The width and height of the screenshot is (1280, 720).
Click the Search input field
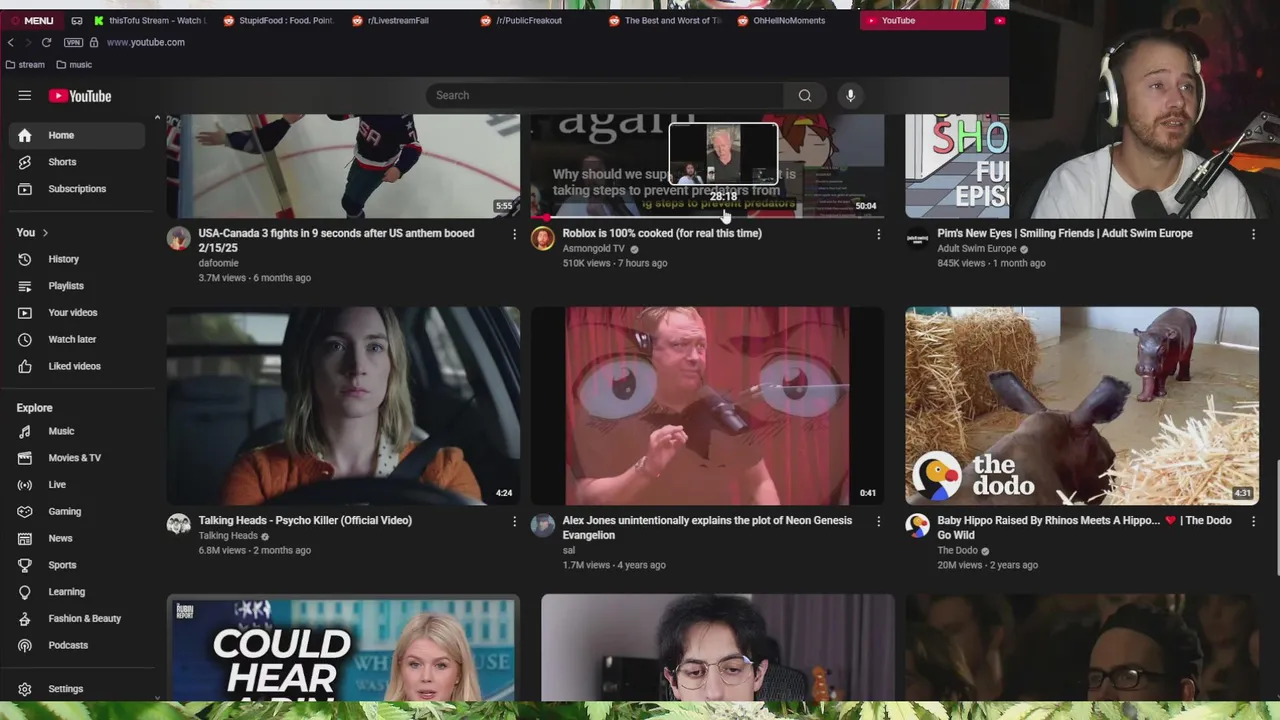[605, 95]
